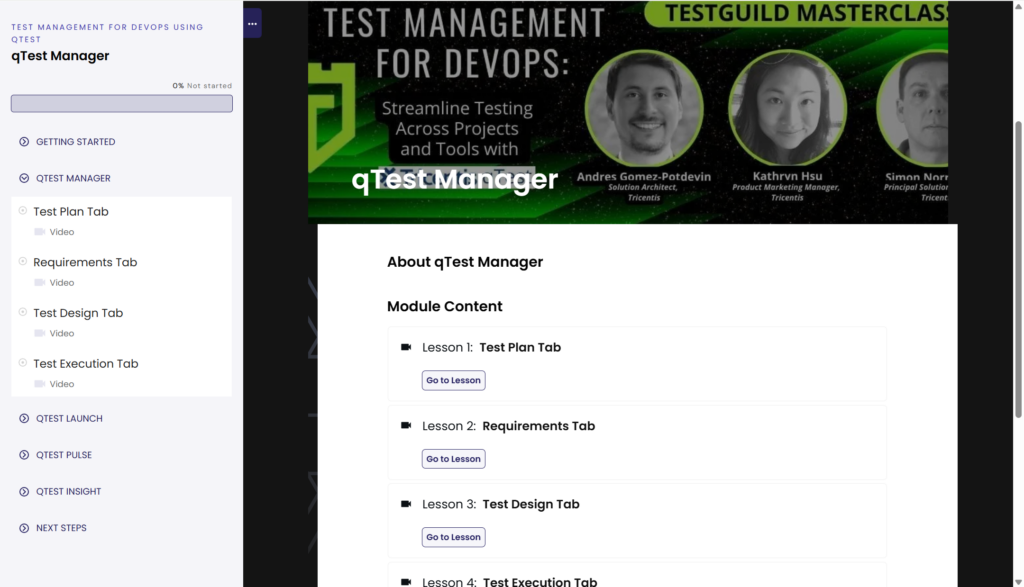
Task: Select QTEST PULSE in the sidebar
Action: pyautogui.click(x=62, y=454)
